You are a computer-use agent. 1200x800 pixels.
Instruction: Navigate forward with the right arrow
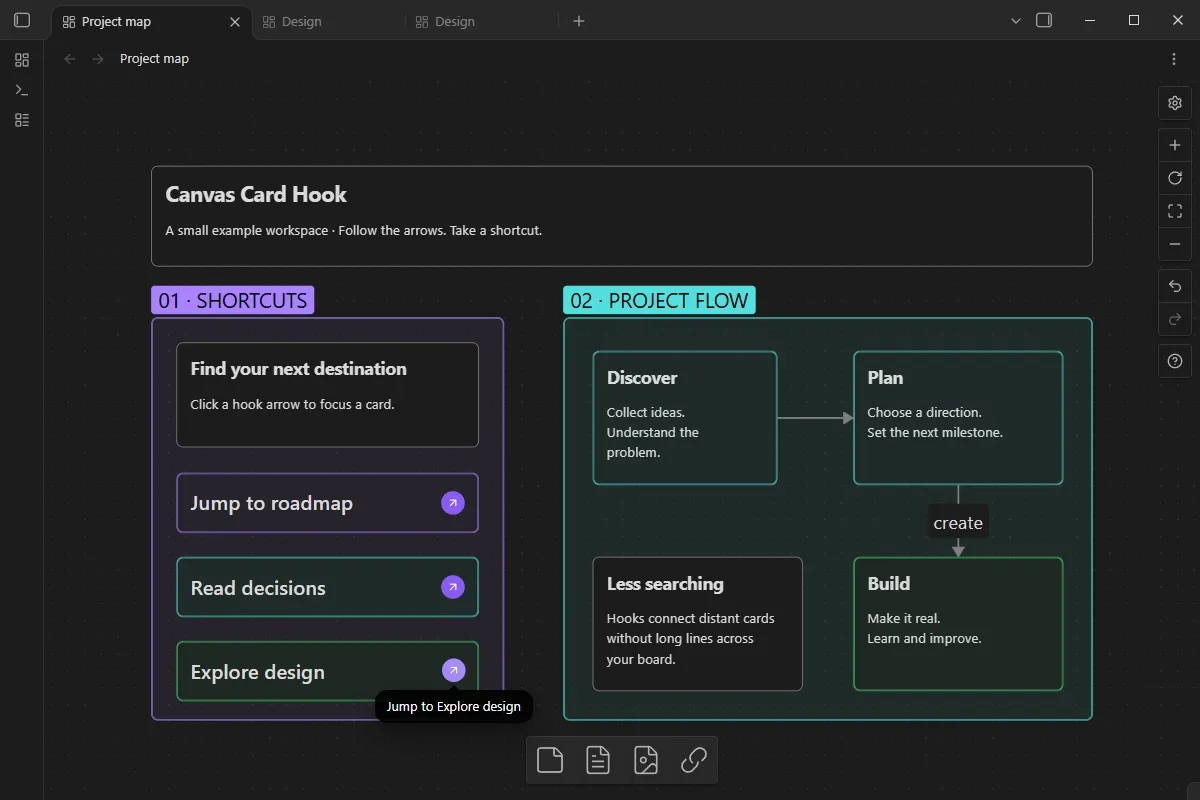click(x=98, y=59)
